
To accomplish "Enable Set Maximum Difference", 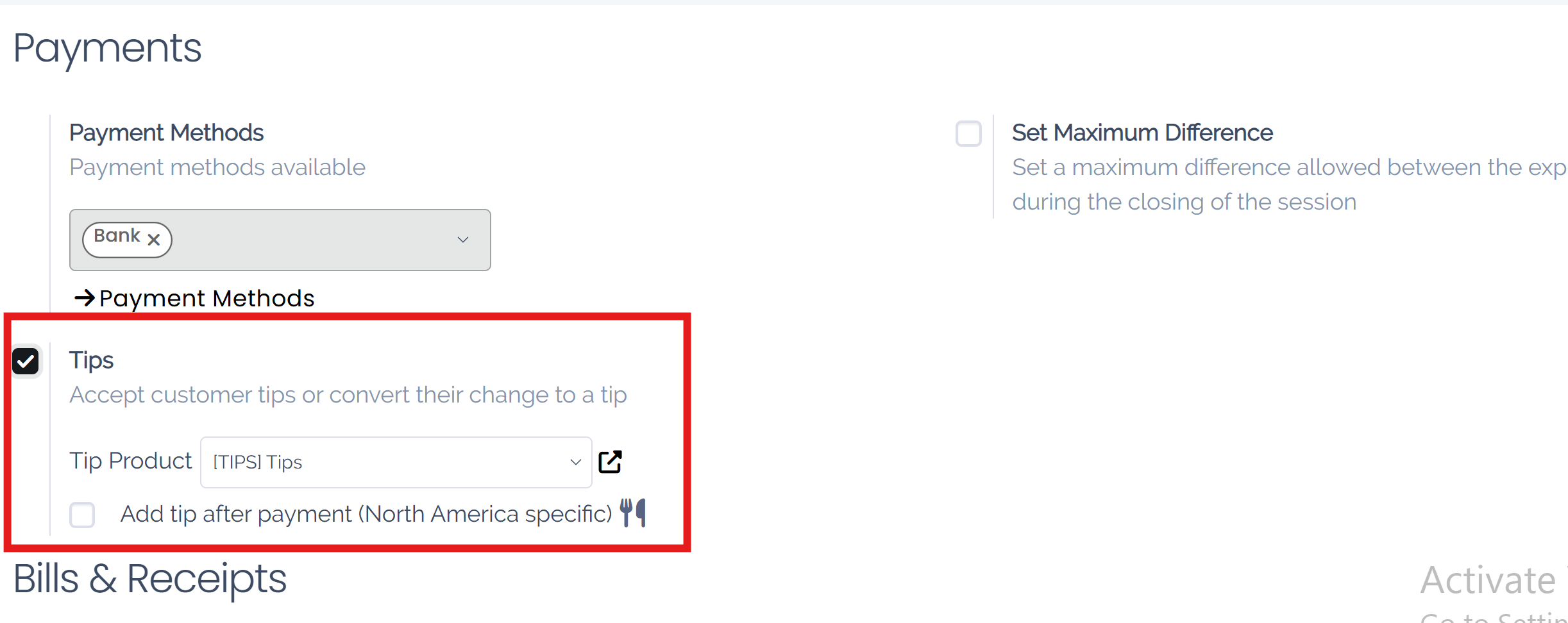I will (969, 134).
